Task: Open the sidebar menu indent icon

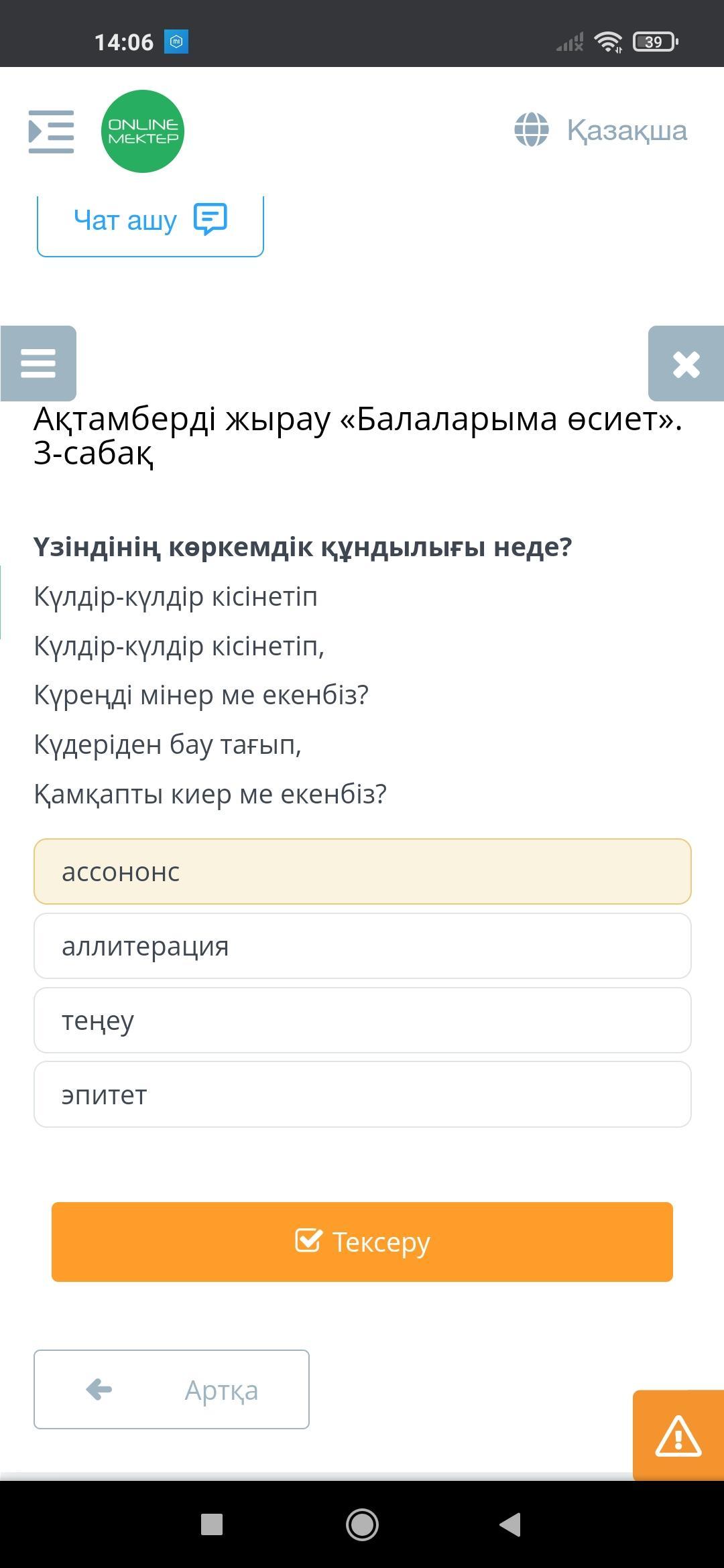Action: (x=51, y=131)
